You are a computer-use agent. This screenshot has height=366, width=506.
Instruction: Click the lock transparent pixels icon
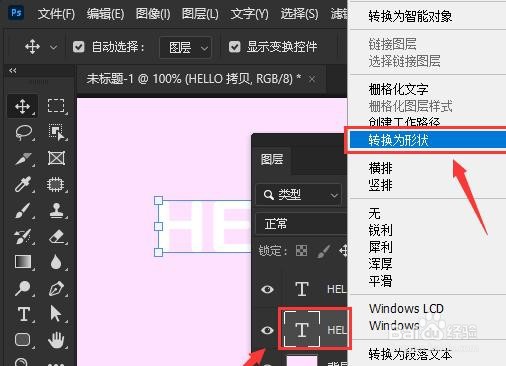tap(302, 251)
